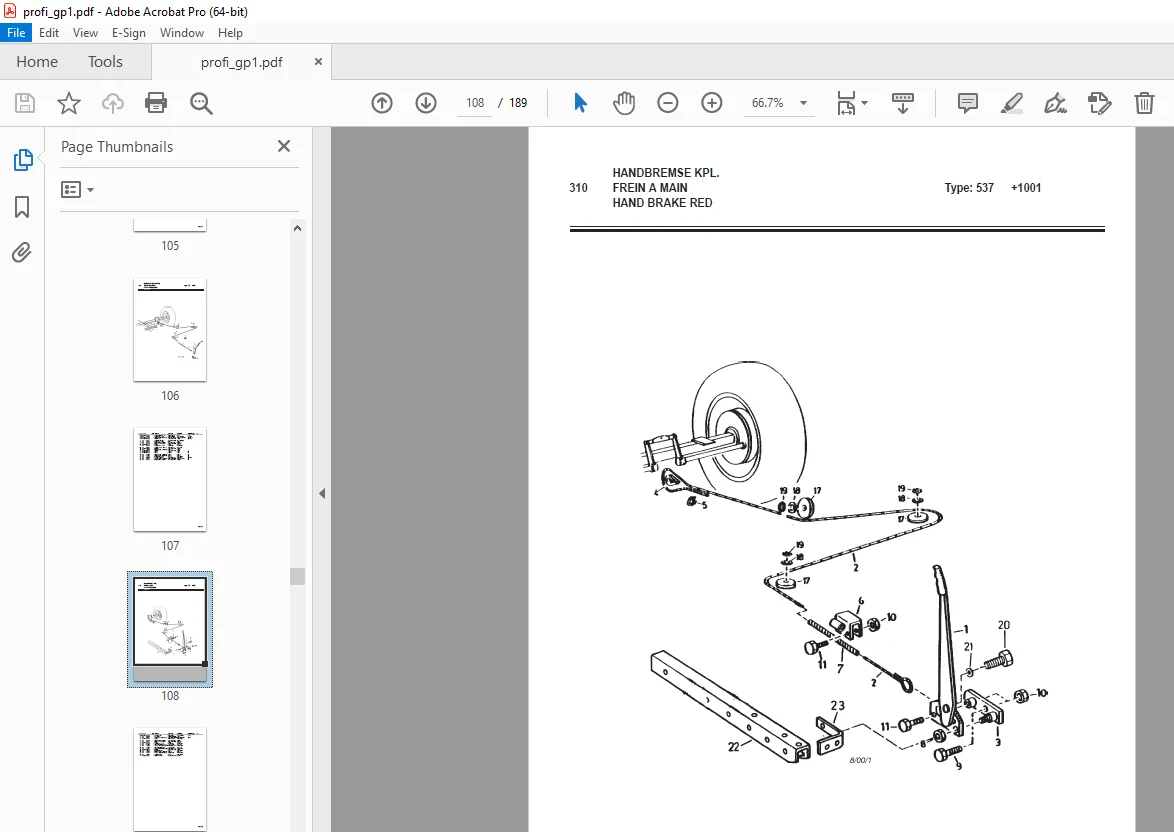Open the File menu
This screenshot has height=832, width=1174.
pos(16,33)
